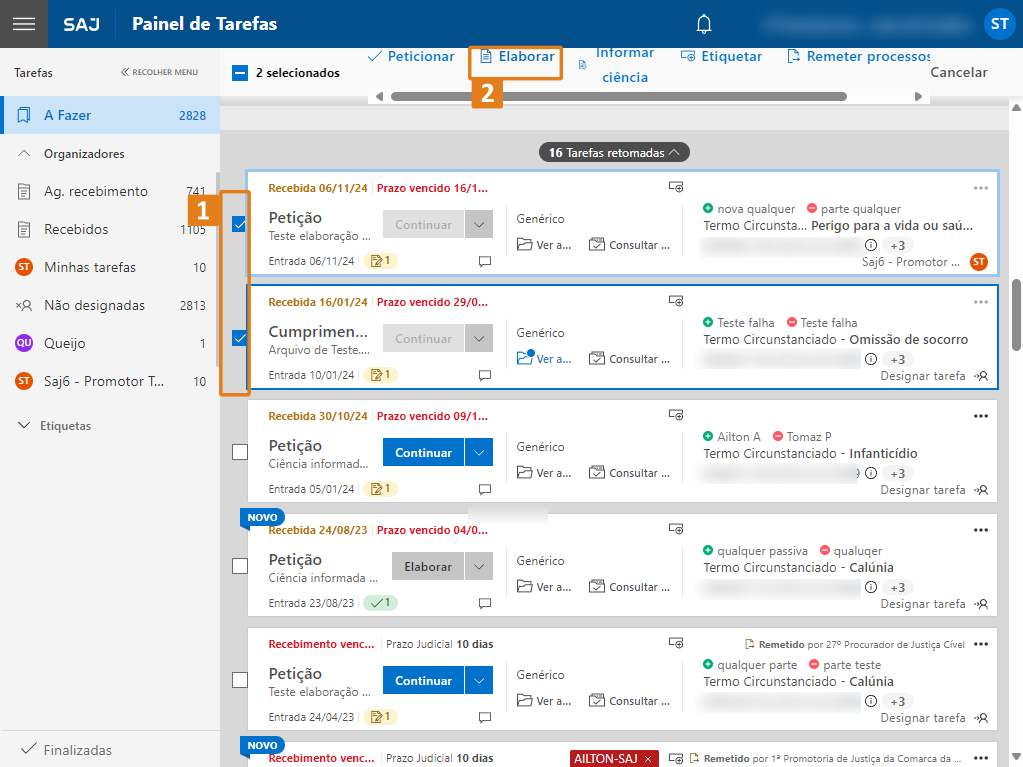Open the notifications bell

704,24
